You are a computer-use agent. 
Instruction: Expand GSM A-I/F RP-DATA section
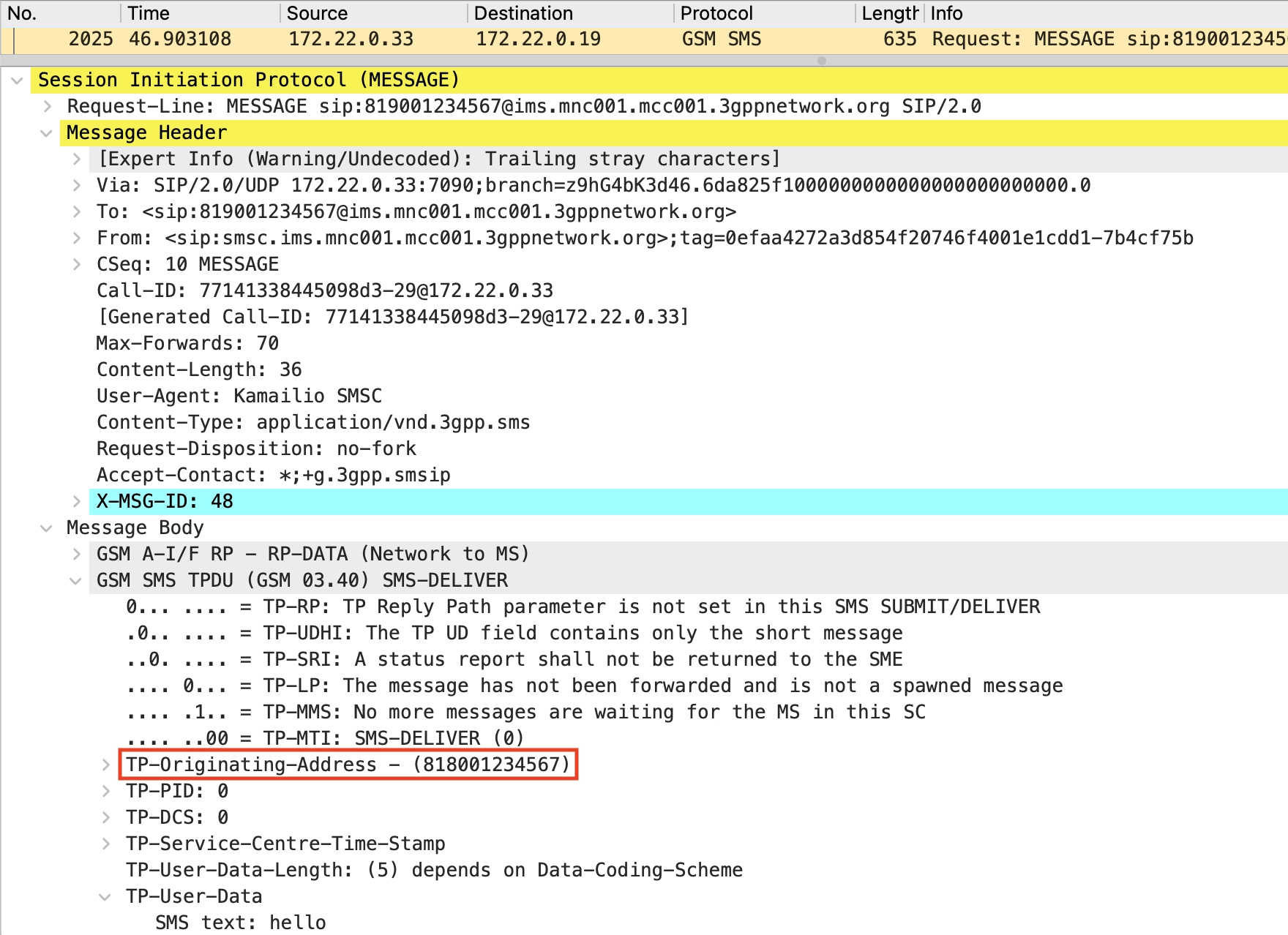[77, 555]
